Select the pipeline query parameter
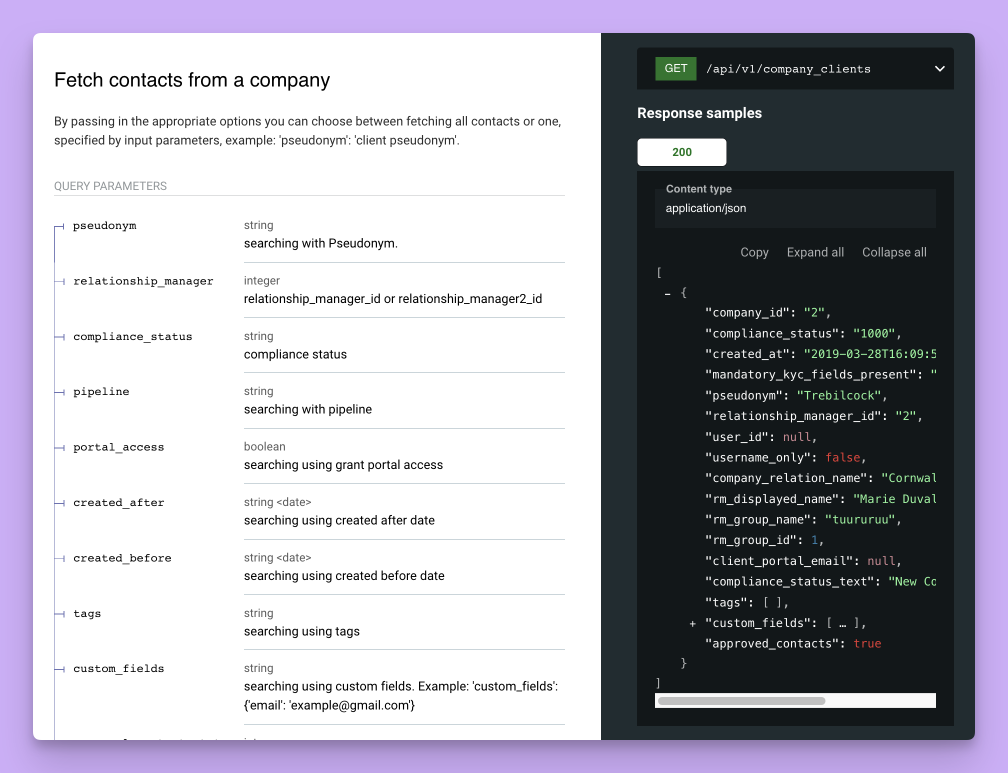1008x773 pixels. click(101, 392)
